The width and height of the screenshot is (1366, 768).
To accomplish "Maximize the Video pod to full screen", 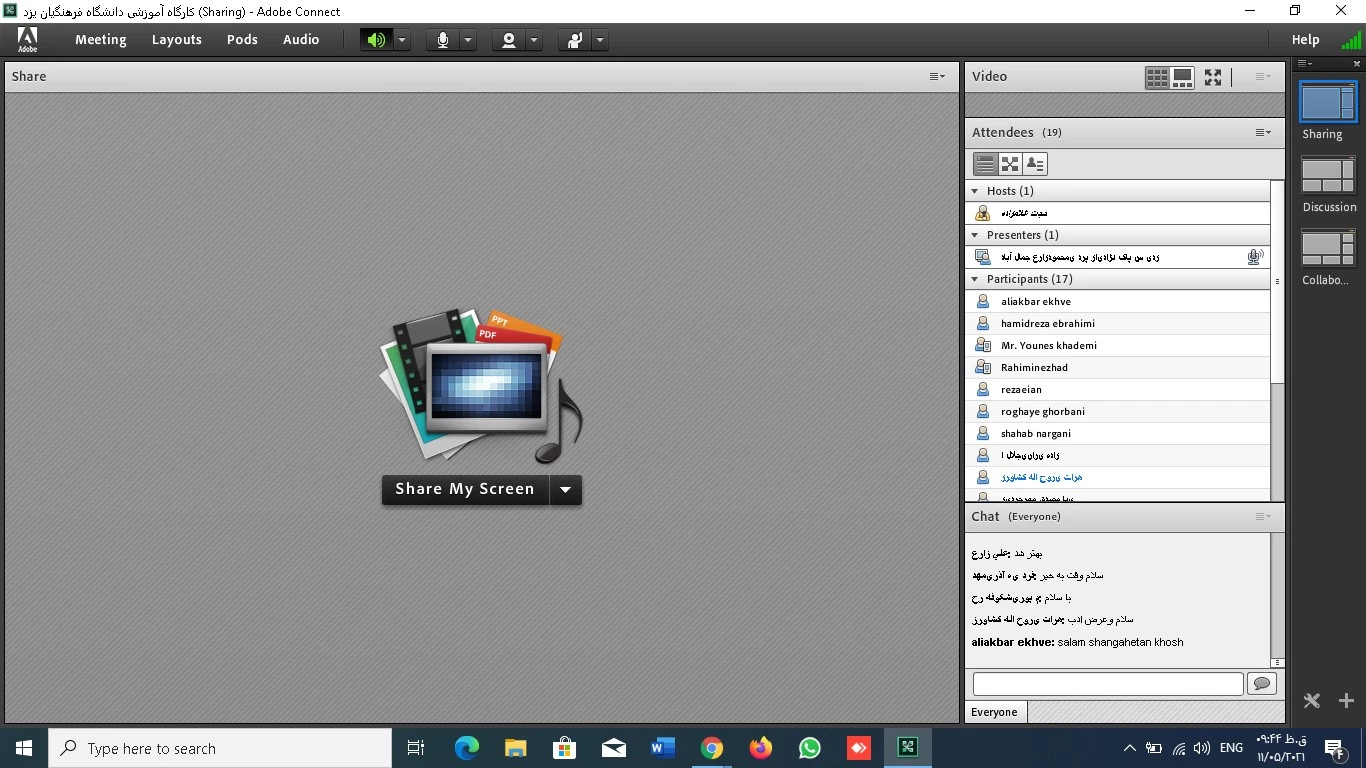I will click(1213, 77).
